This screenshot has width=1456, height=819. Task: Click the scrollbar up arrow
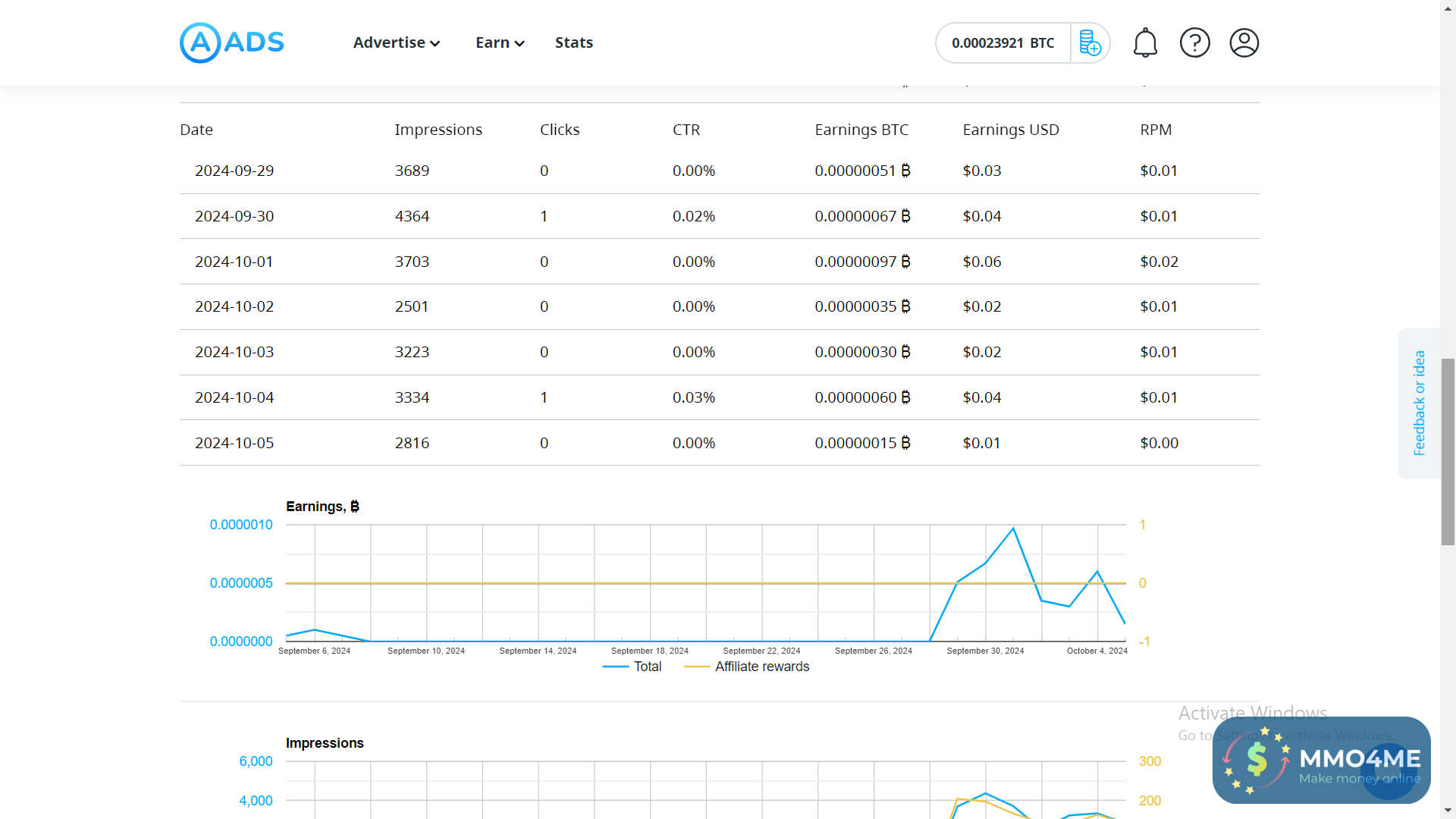(1448, 7)
